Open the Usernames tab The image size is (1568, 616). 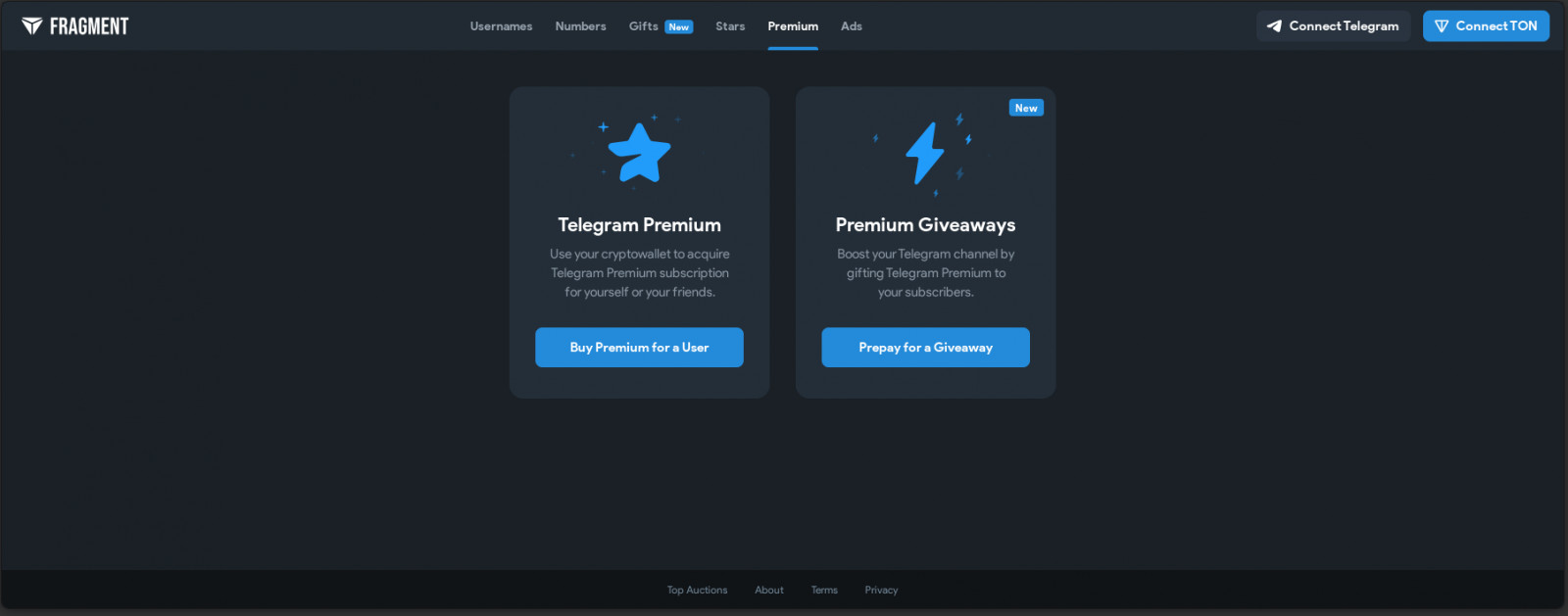(x=501, y=26)
